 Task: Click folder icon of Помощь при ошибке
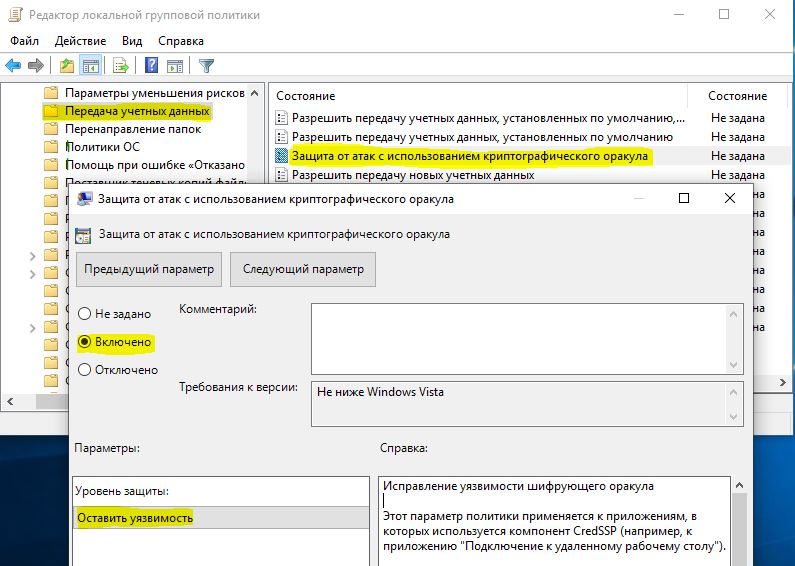coord(51,165)
